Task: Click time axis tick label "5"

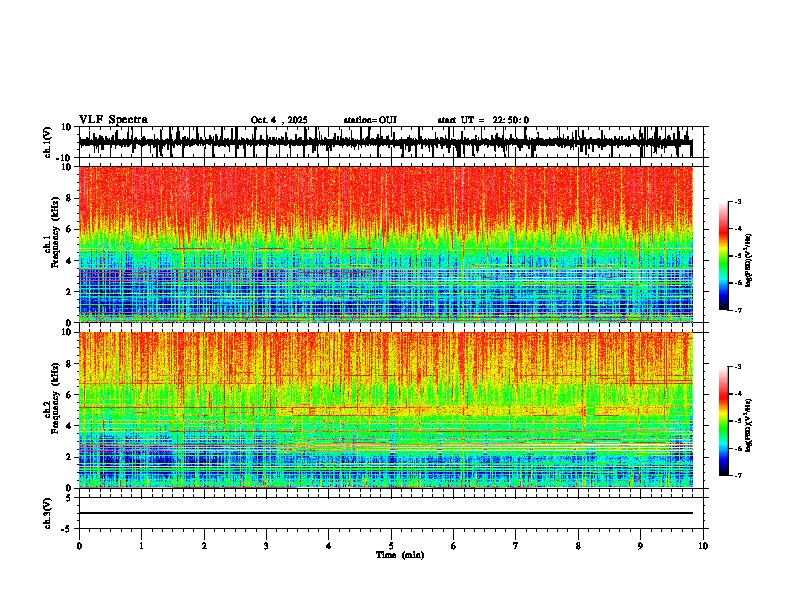Action: click(391, 546)
